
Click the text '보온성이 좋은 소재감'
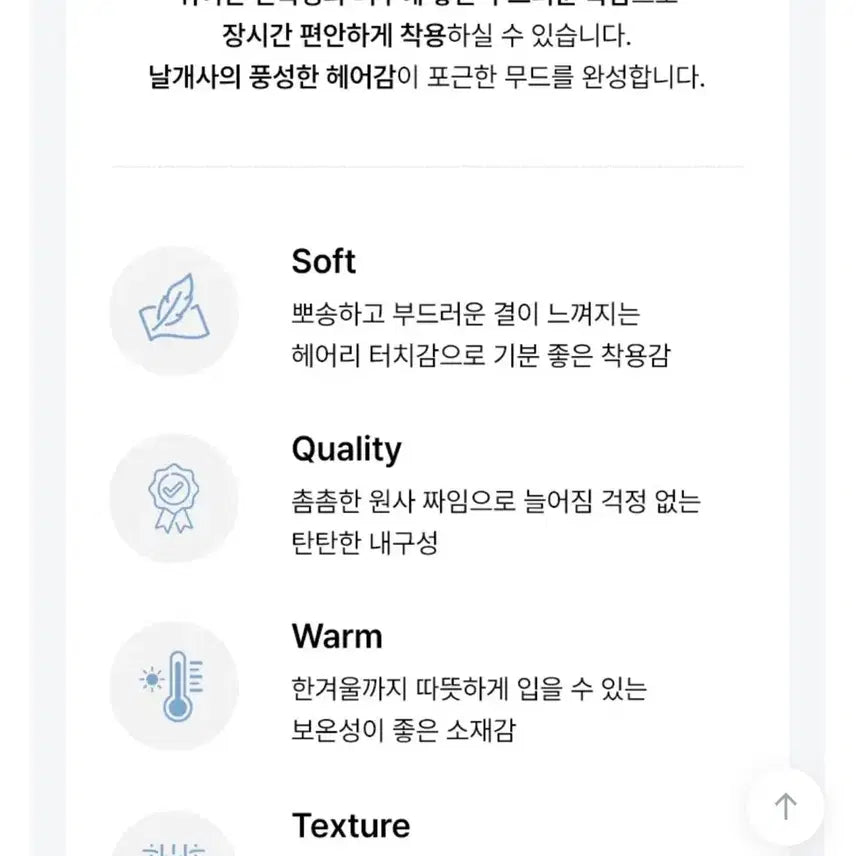[x=403, y=731]
